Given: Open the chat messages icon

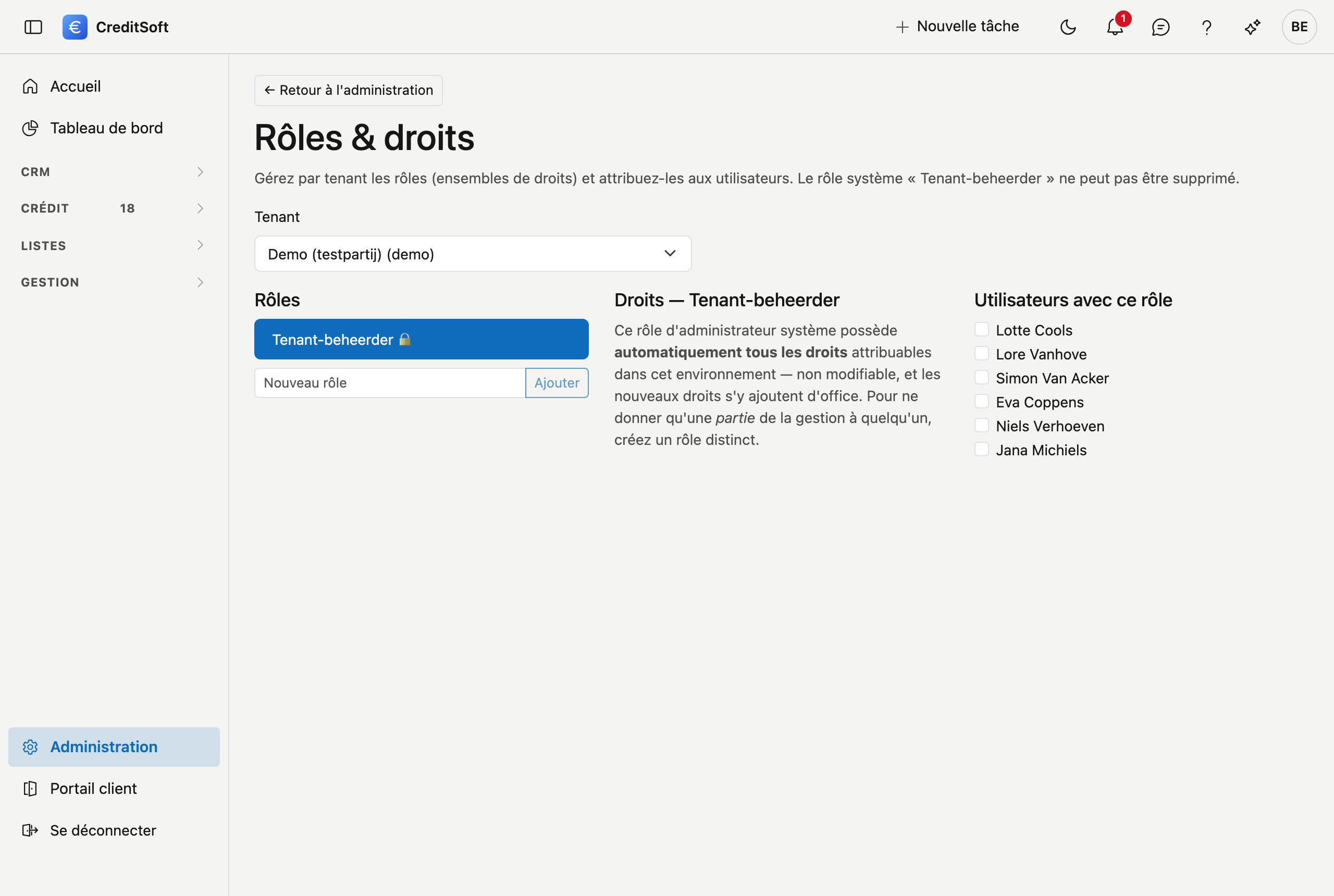Looking at the screenshot, I should [x=1160, y=27].
